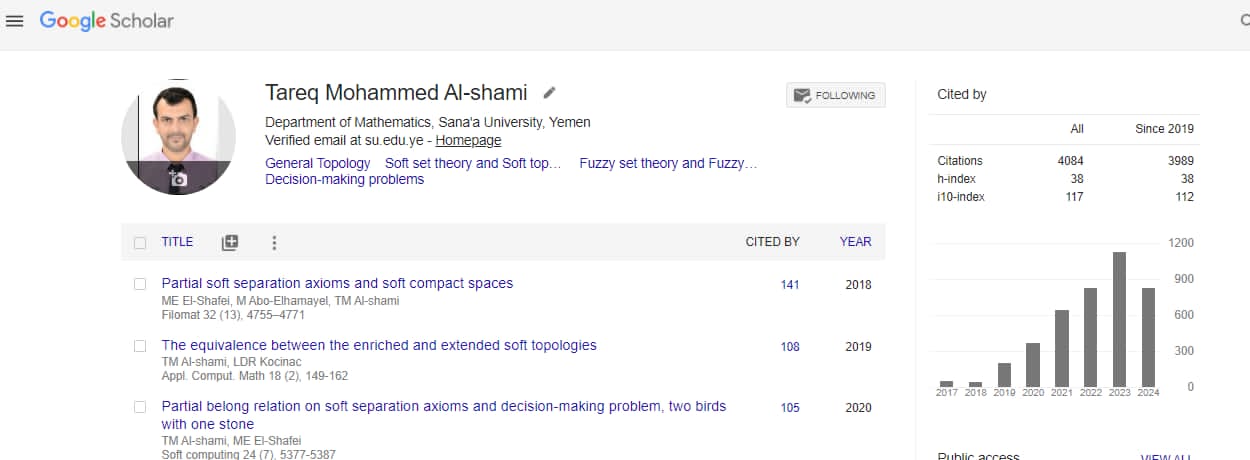Open the Decision-making problems interest tag
Viewport: 1250px width, 460px height.
coord(344,180)
